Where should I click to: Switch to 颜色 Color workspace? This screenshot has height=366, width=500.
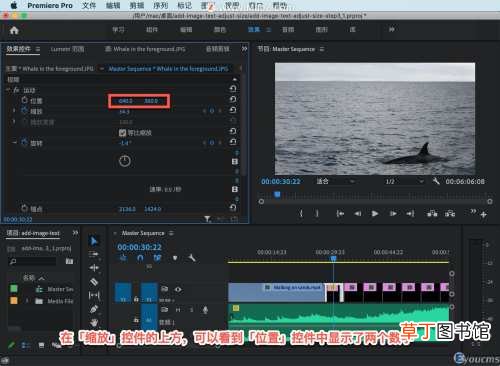click(220, 30)
